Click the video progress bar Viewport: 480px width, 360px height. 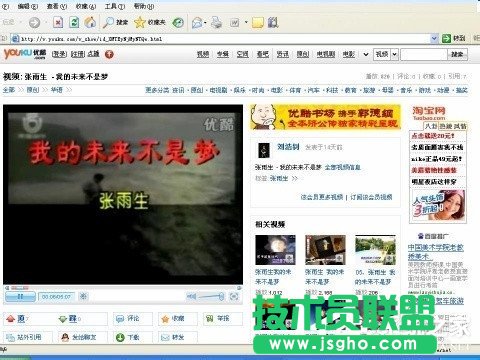coord(123,287)
